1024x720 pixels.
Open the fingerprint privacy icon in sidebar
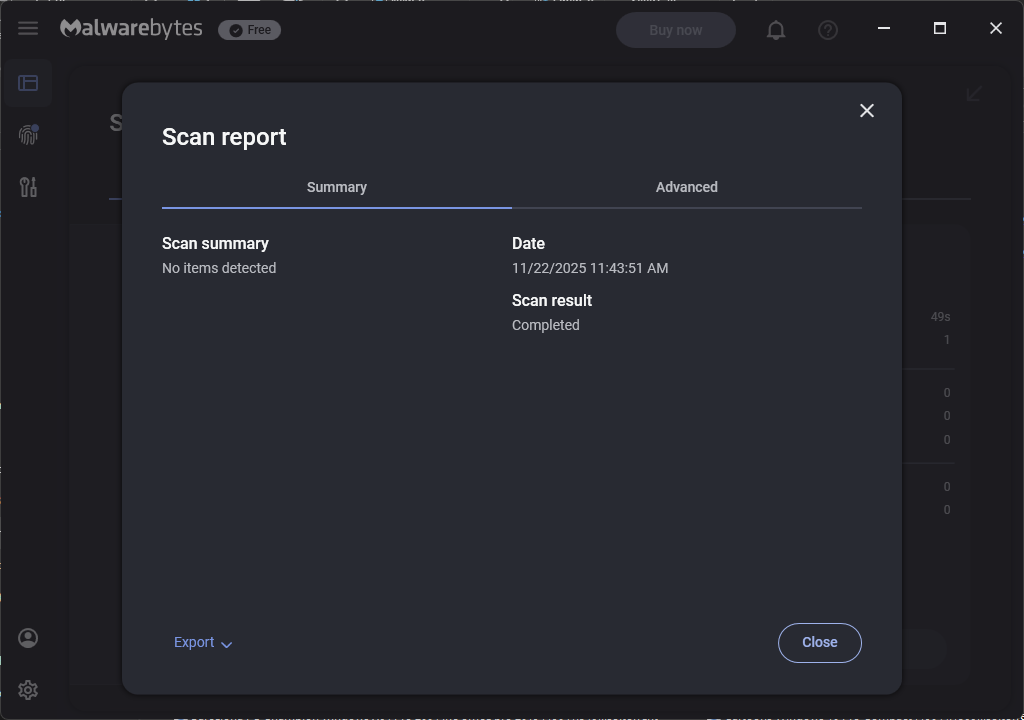click(x=28, y=135)
